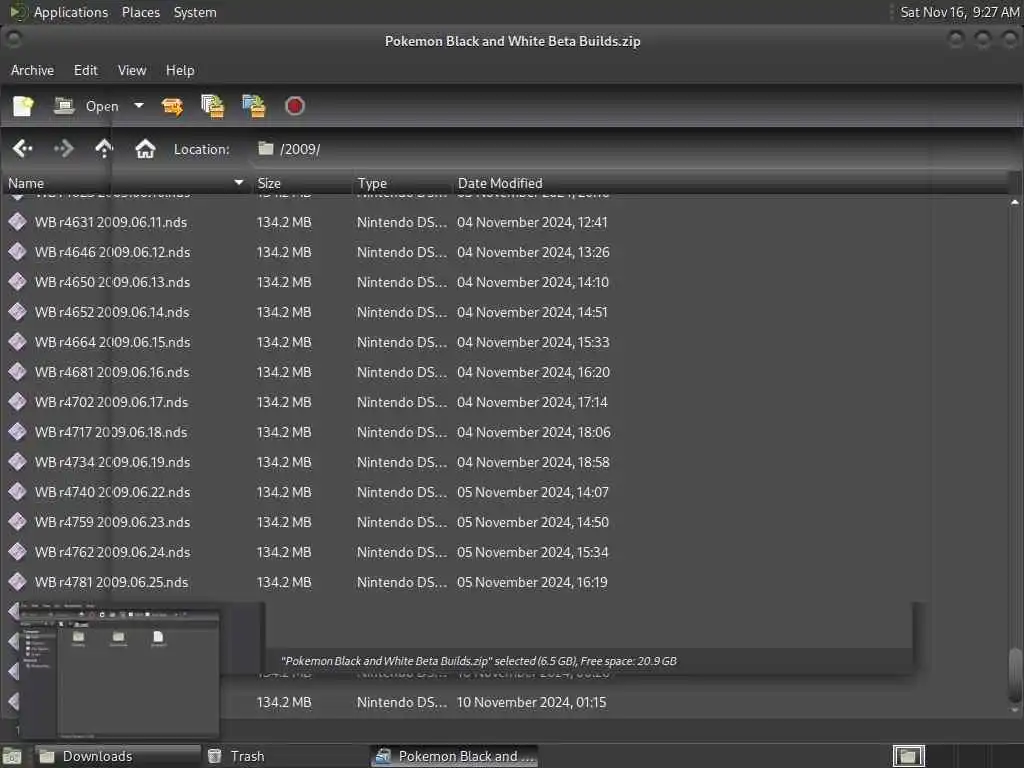Switch to Downloads window in taskbar
Viewport: 1024px width, 768px height.
pyautogui.click(x=118, y=756)
